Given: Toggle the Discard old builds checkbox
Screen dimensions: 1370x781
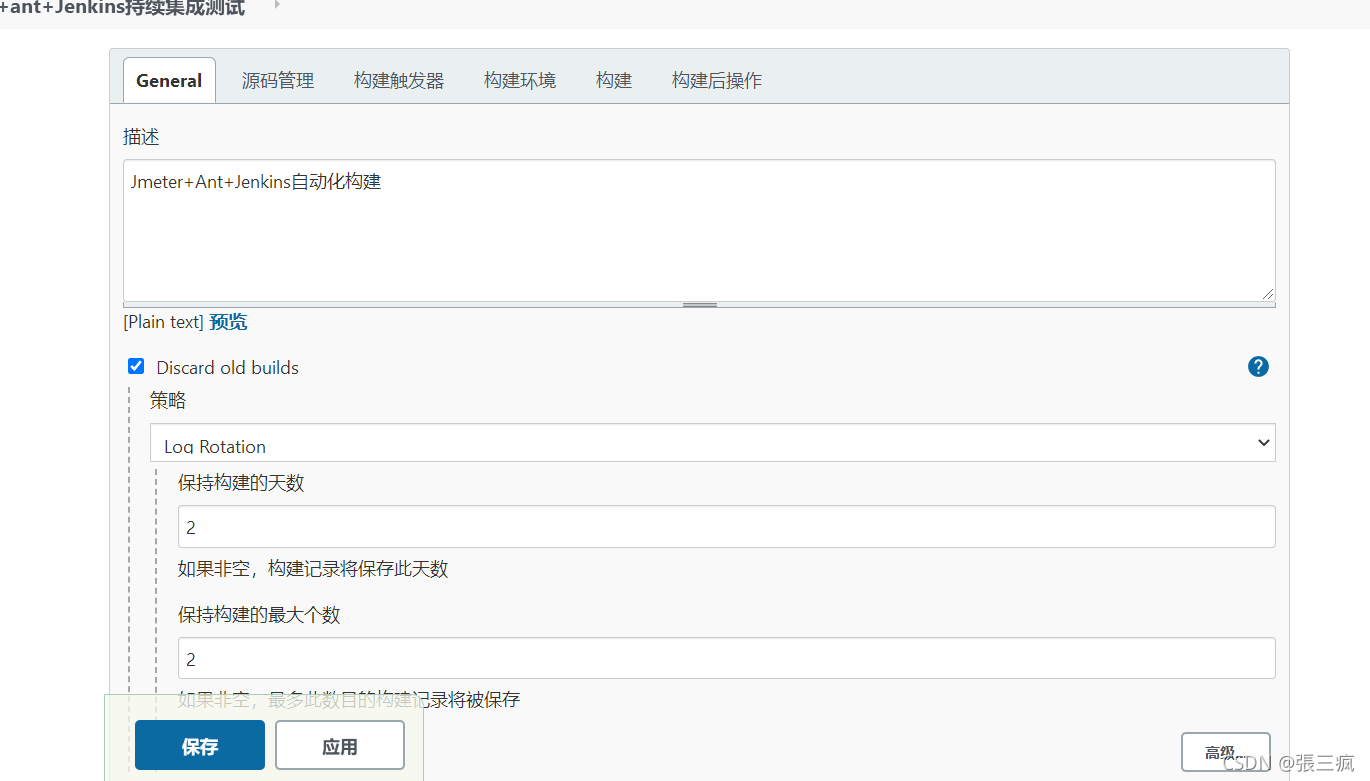Looking at the screenshot, I should coord(136,366).
